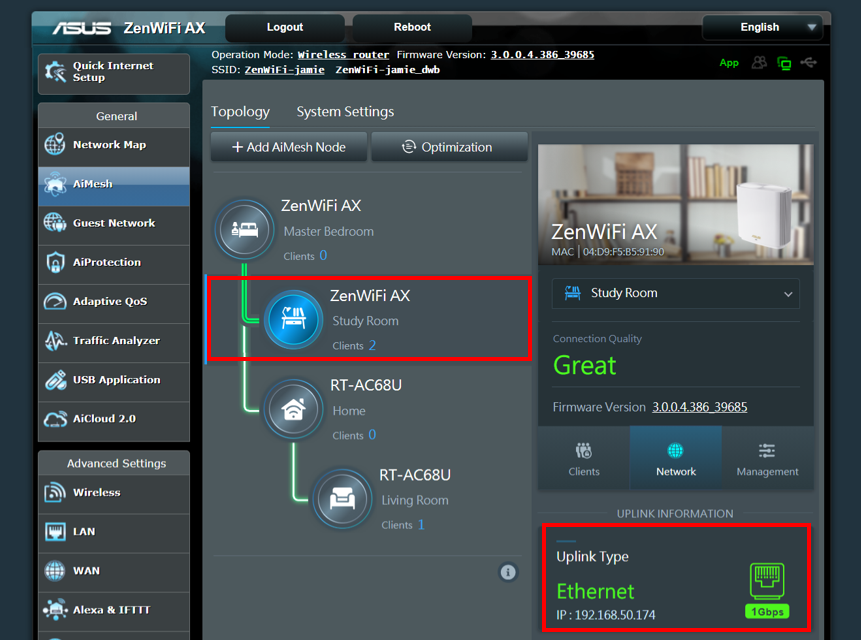Open the English language dropdown
This screenshot has width=861, height=640.
click(x=762, y=27)
